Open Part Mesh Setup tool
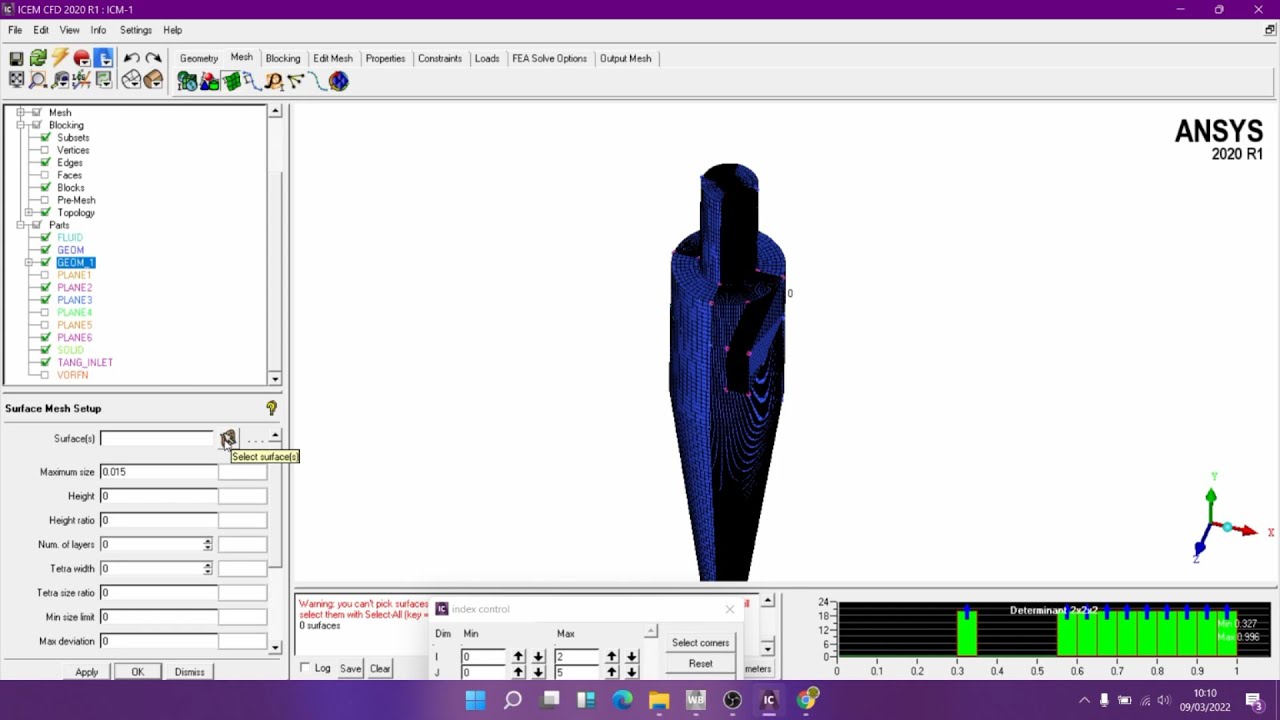The height and width of the screenshot is (720, 1280). click(x=209, y=82)
